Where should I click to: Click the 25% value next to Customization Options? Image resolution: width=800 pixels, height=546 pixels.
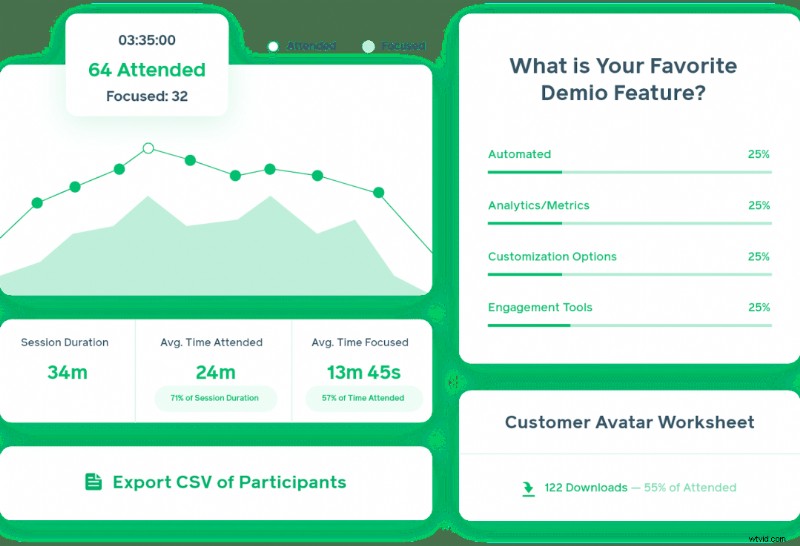tap(759, 256)
